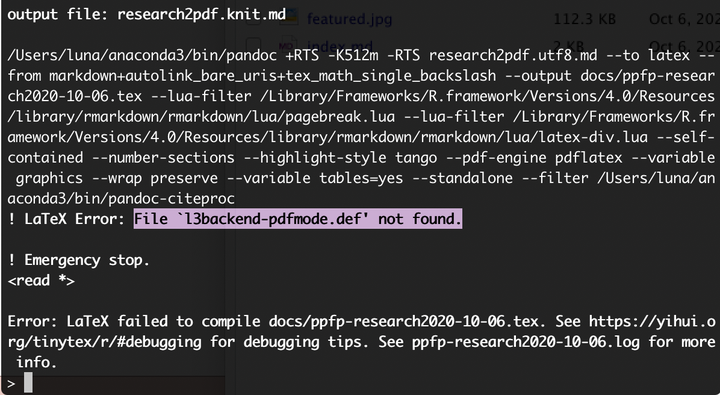Tick the checkbox beside index.md
Screen dimensions: 720x395
pyautogui.click(x=253, y=45)
